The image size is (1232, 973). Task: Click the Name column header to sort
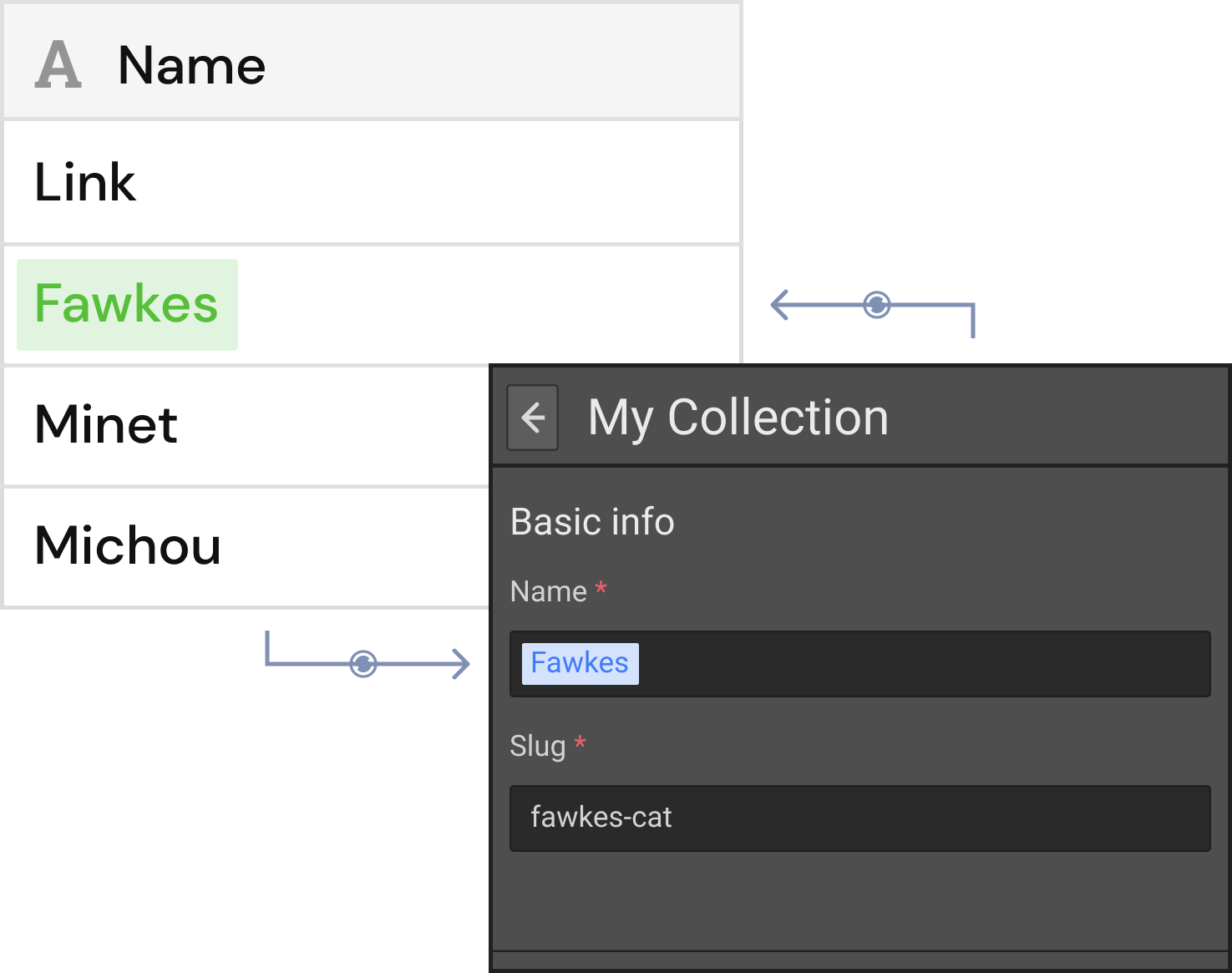(x=191, y=64)
